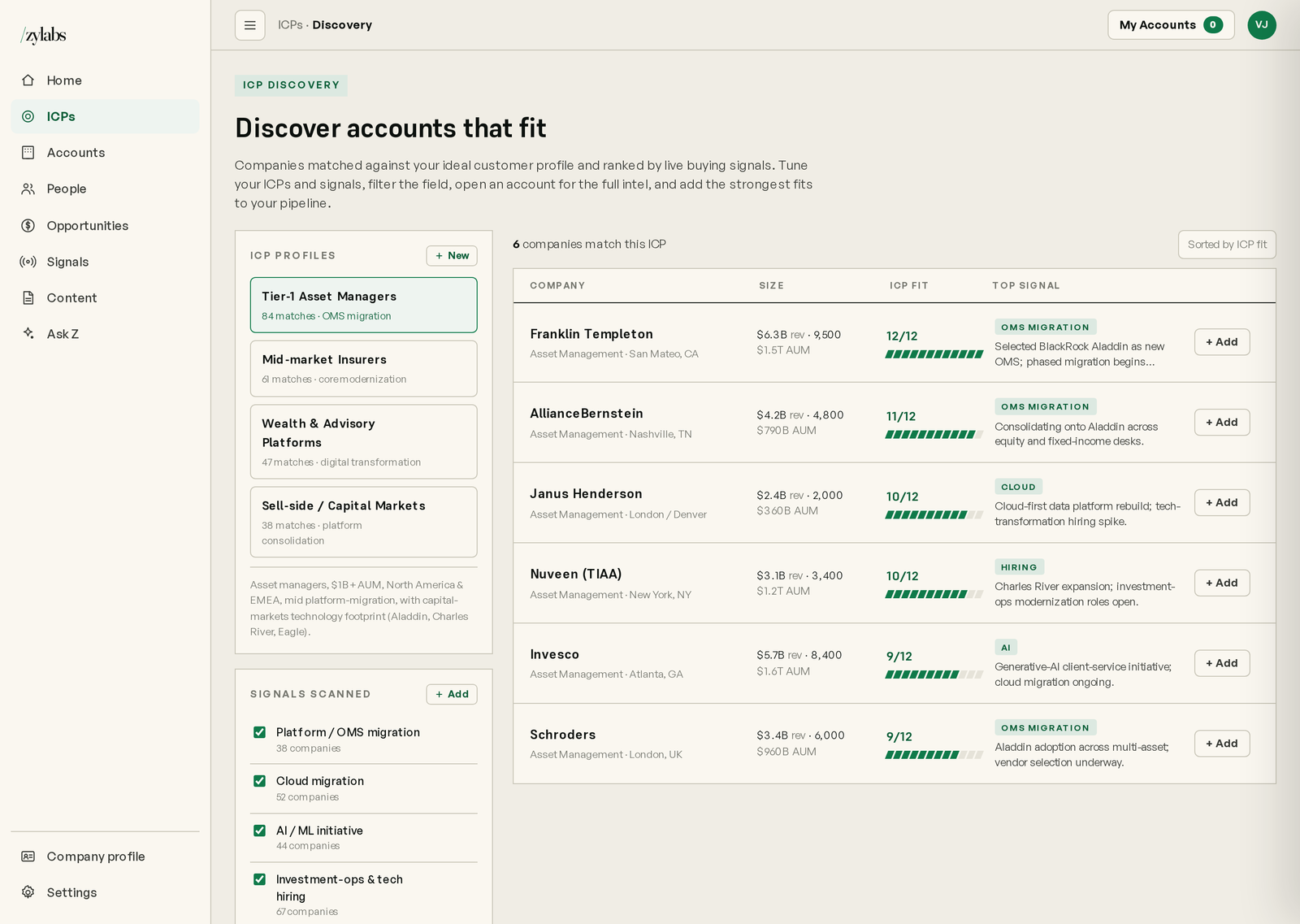The width and height of the screenshot is (1300, 924).
Task: Open the hamburger menu button
Action: [250, 25]
